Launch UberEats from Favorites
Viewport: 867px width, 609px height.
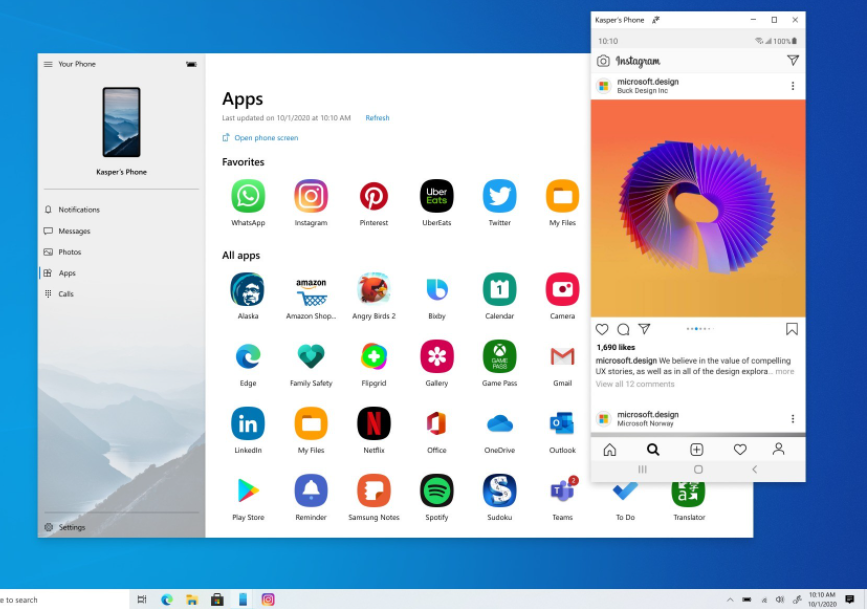[437, 196]
